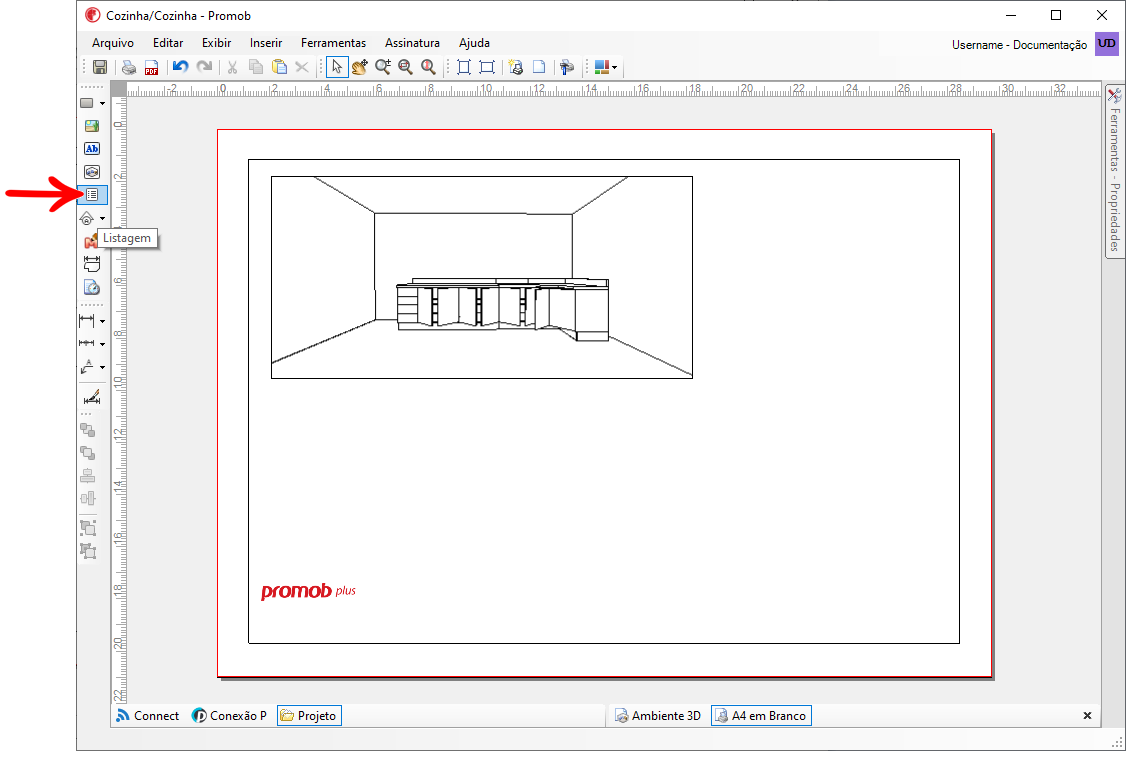Click the align horizontal centers icon
Screen dimensions: 1136x758
point(88,499)
